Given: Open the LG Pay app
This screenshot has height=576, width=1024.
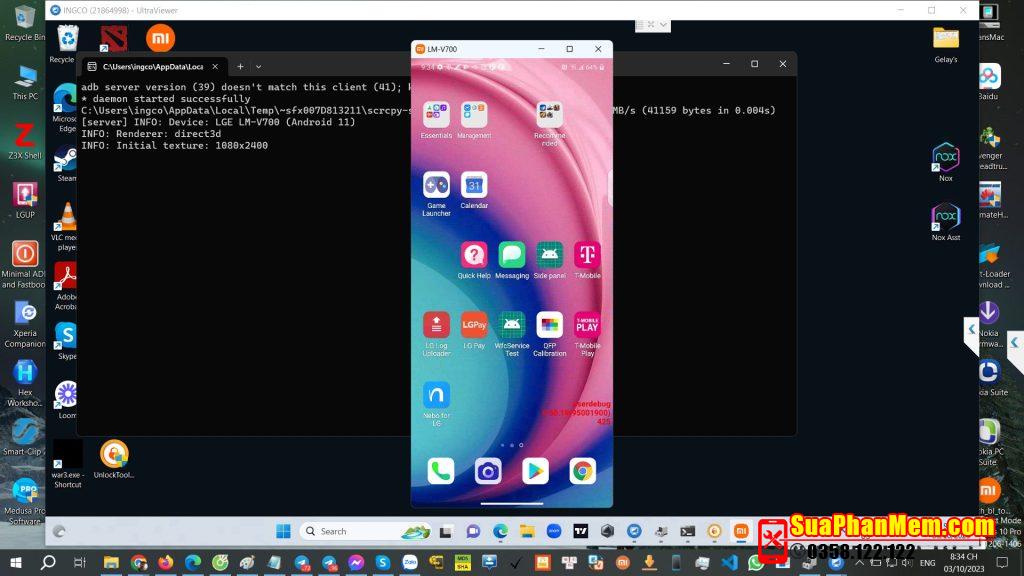Looking at the screenshot, I should (474, 325).
